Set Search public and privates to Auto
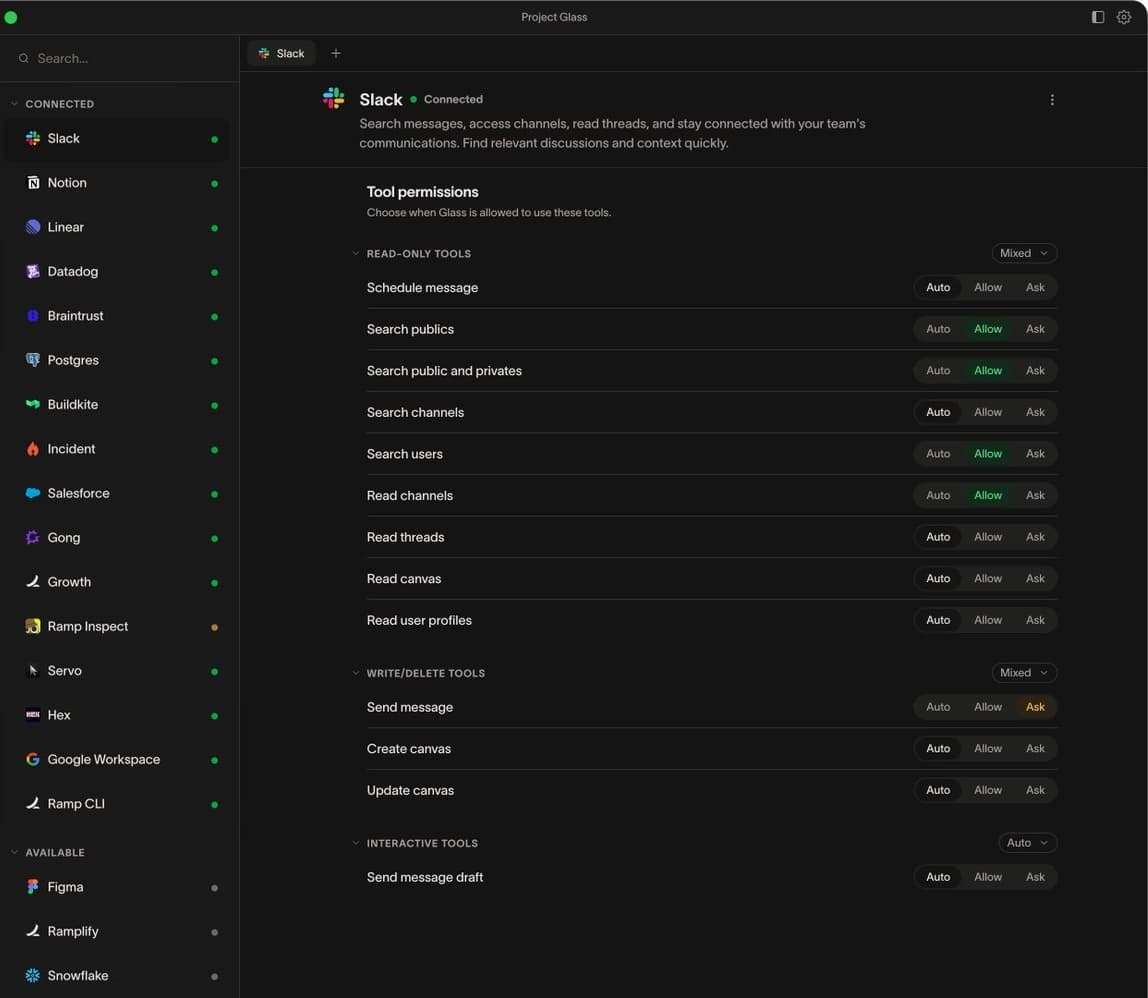 (938, 371)
